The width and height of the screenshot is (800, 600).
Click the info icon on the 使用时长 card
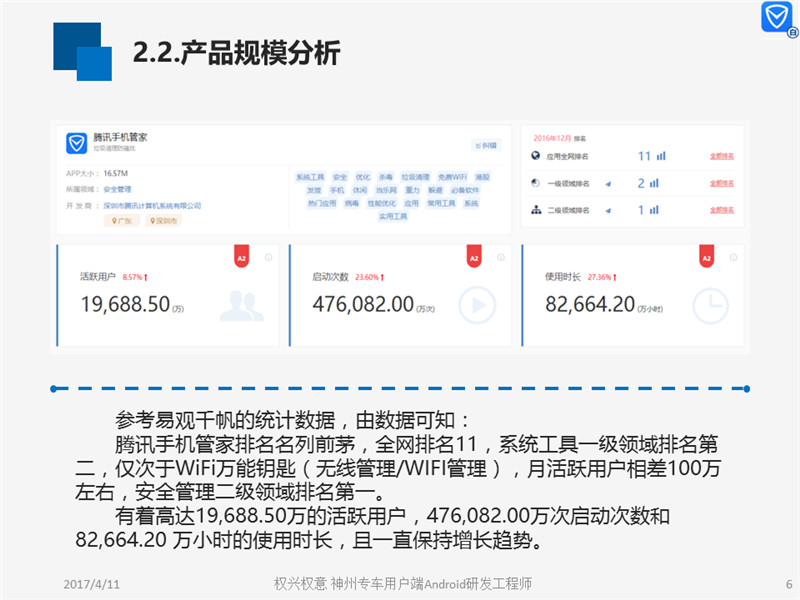(733, 258)
